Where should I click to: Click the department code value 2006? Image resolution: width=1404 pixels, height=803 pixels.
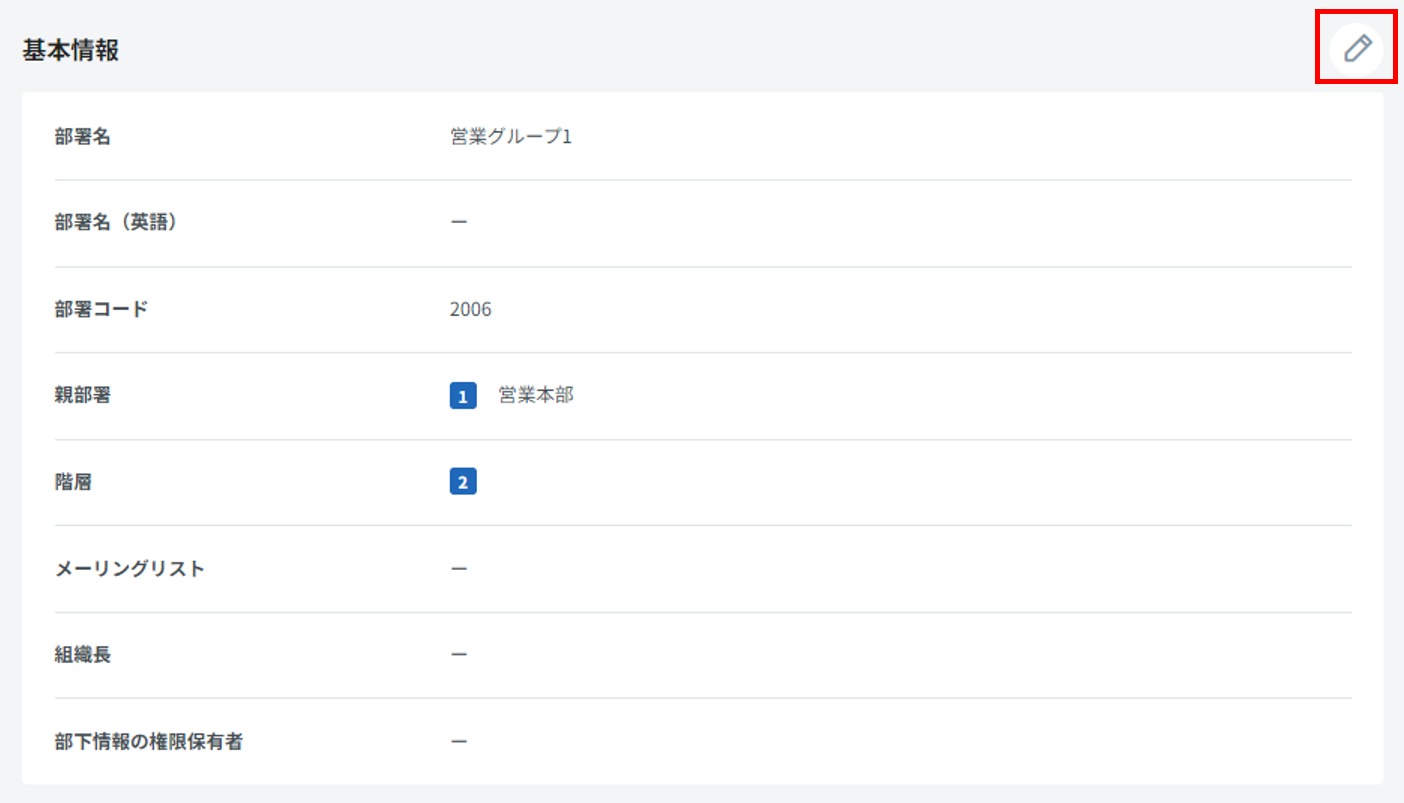(x=470, y=310)
